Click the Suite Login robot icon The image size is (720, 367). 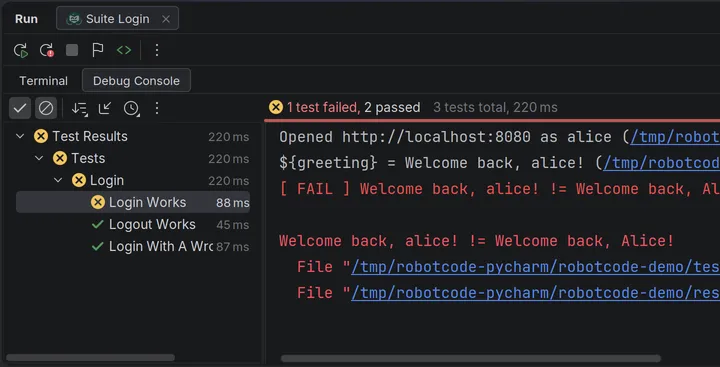click(74, 19)
